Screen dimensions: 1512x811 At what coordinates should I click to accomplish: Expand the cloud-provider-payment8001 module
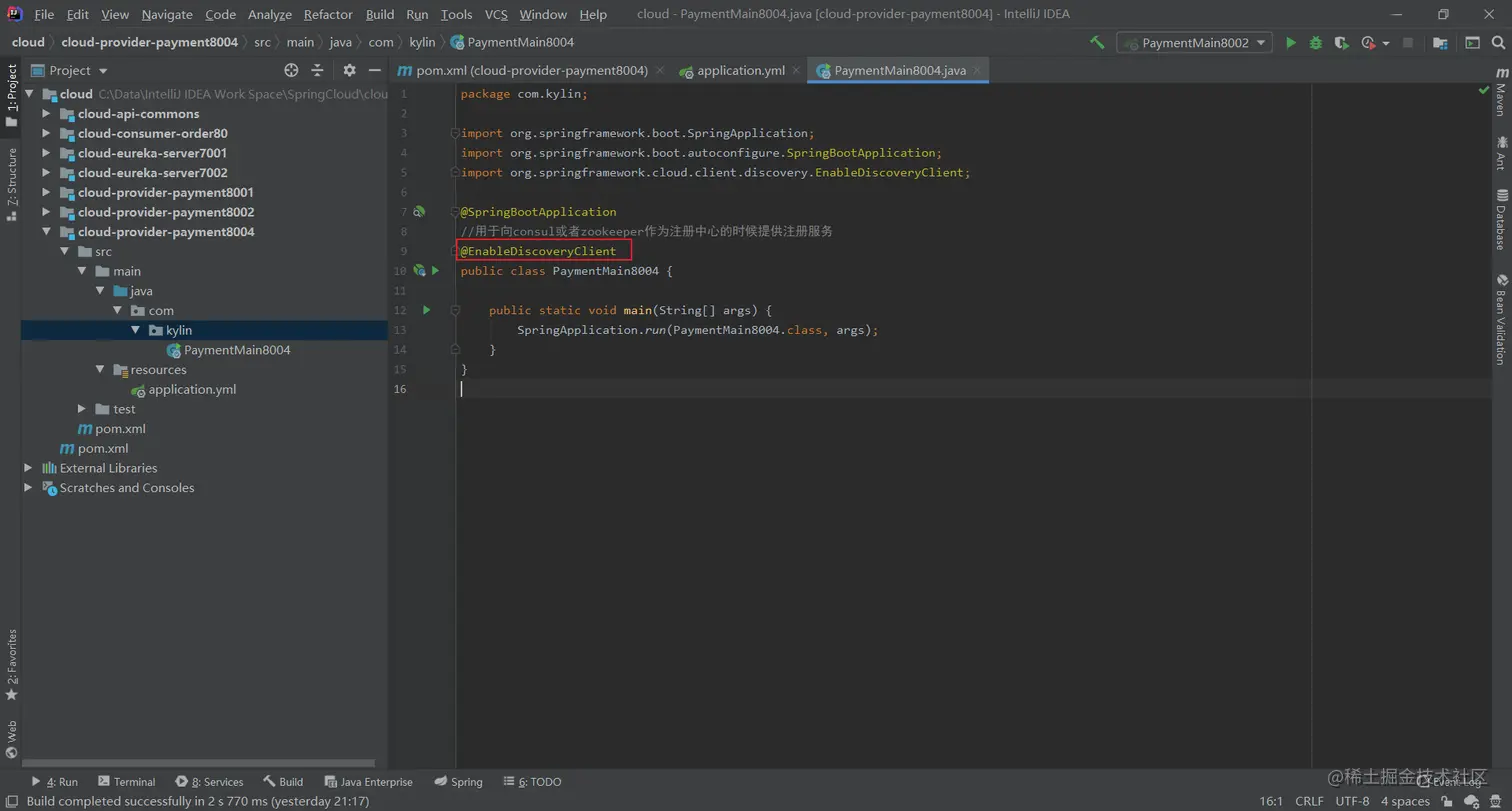(46, 193)
